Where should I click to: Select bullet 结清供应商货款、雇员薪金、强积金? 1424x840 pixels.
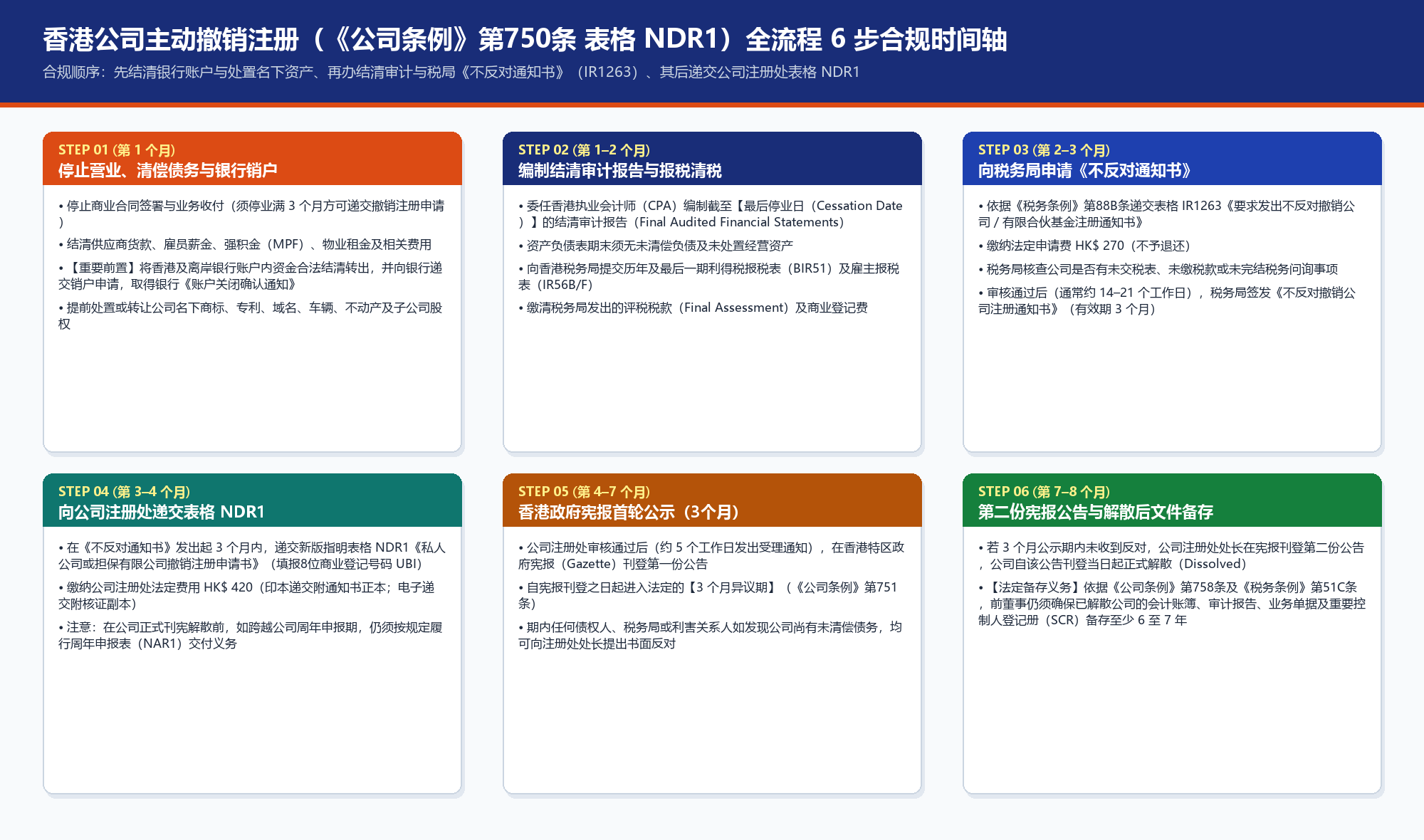245,244
